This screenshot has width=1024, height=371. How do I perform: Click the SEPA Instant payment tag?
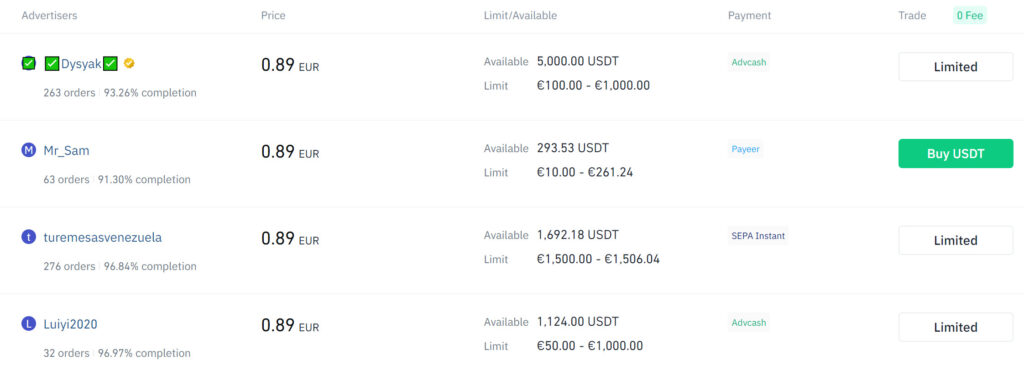pos(758,236)
